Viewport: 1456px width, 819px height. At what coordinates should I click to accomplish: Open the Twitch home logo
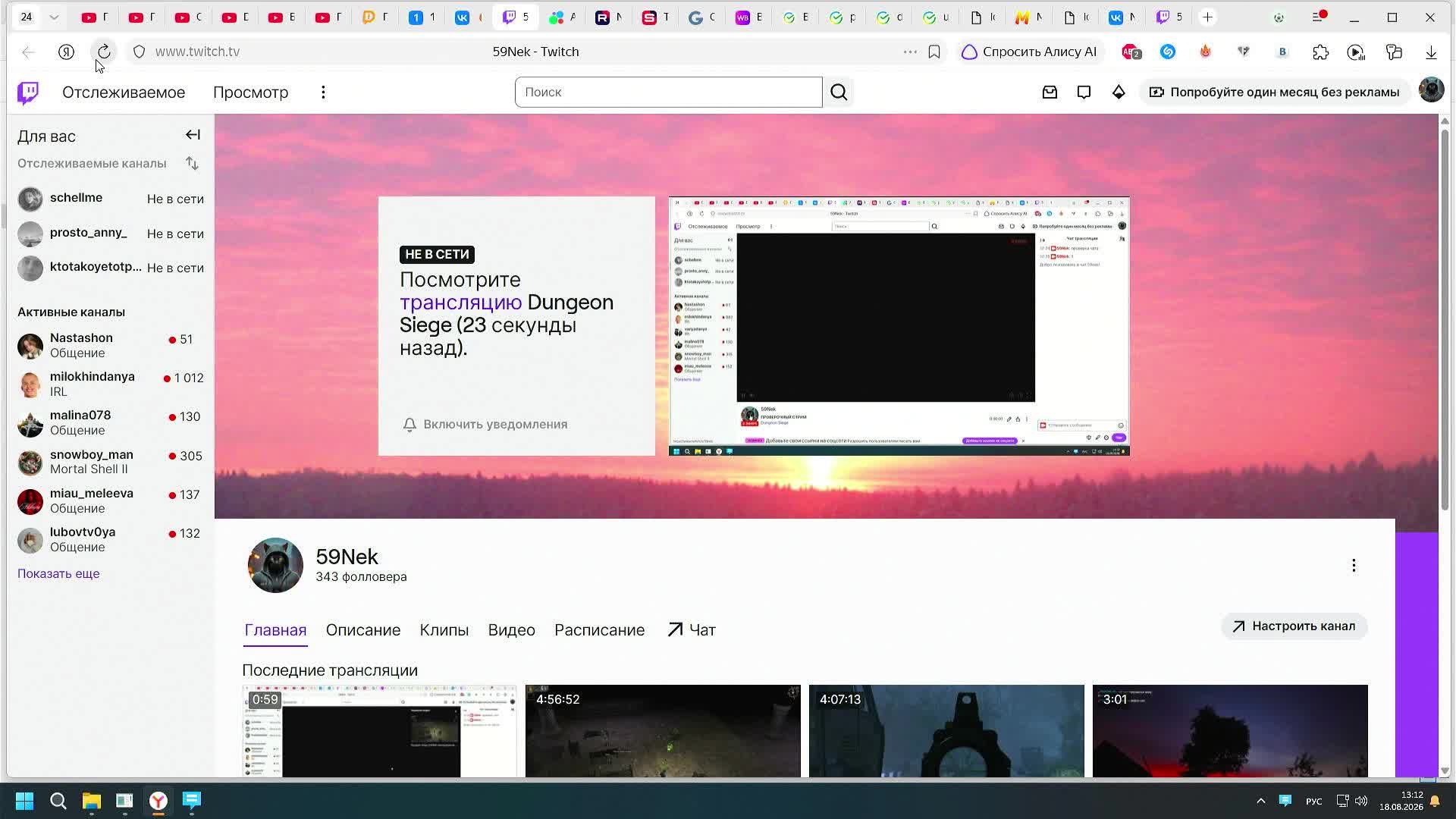28,93
